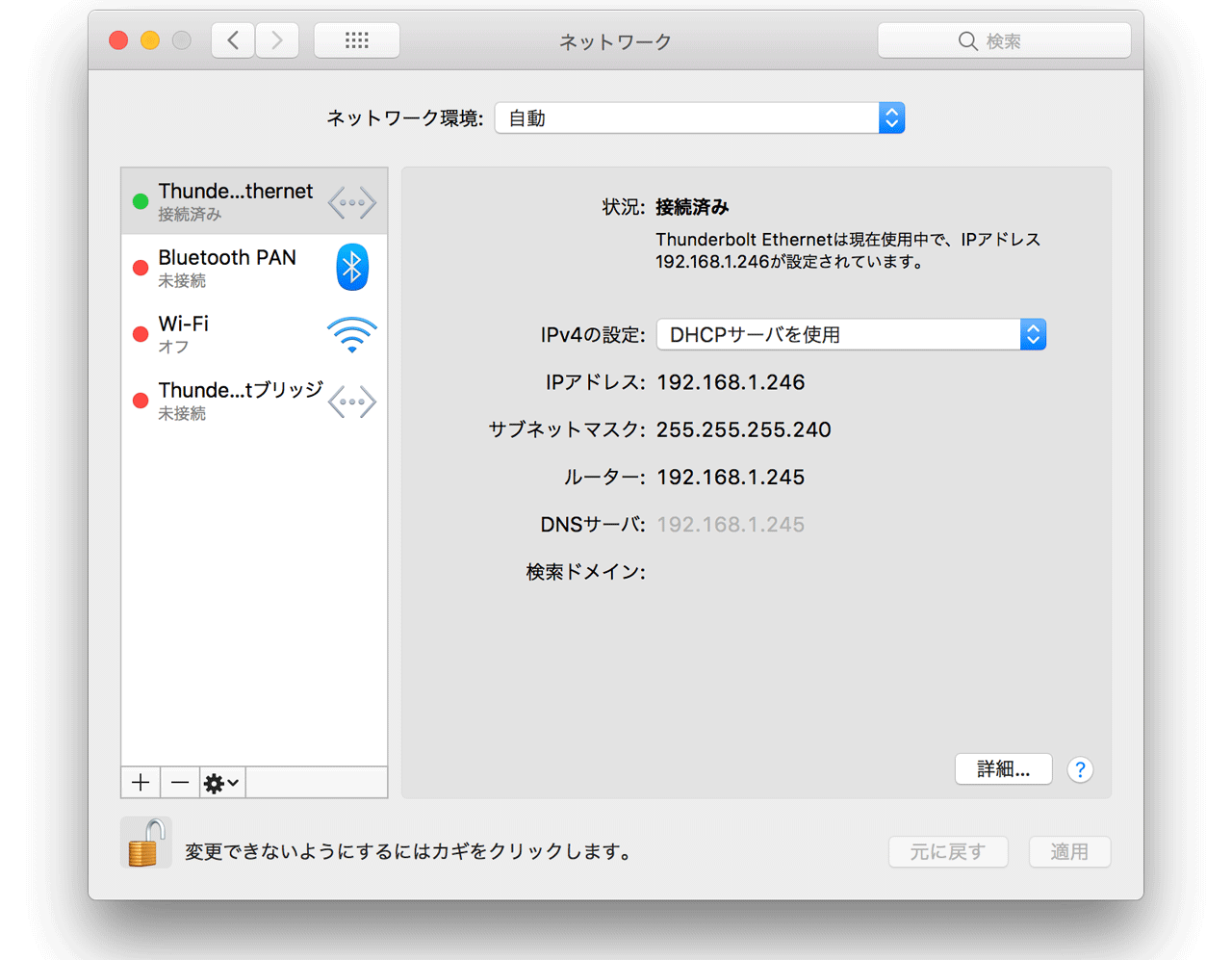Open IPv4の設定 DHCPサーバを使用 dropdown
The height and width of the screenshot is (960, 1232).
pos(851,334)
